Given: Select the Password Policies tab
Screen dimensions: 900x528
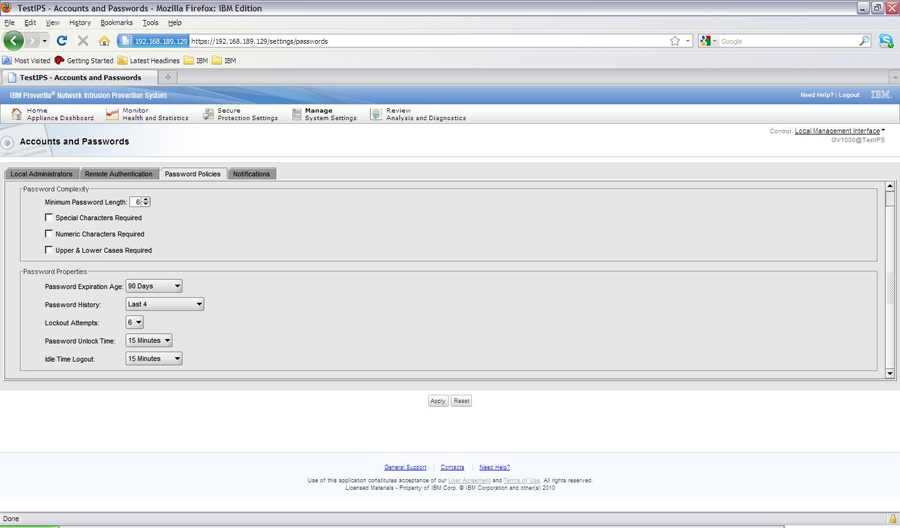Looking at the screenshot, I should pos(192,174).
